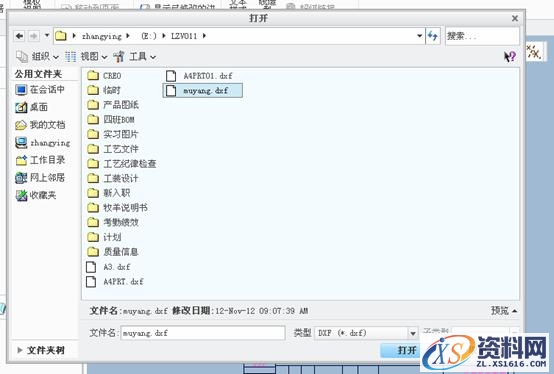Open 网上邻居 location
The width and height of the screenshot is (554, 374).
40,178
